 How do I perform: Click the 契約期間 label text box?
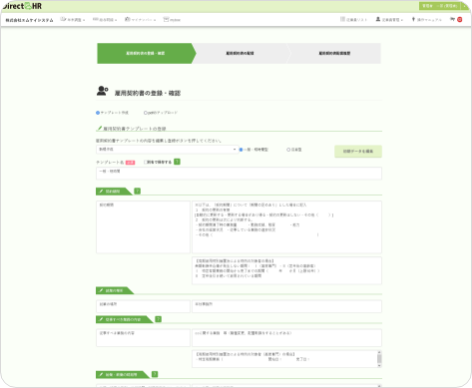click(143, 227)
